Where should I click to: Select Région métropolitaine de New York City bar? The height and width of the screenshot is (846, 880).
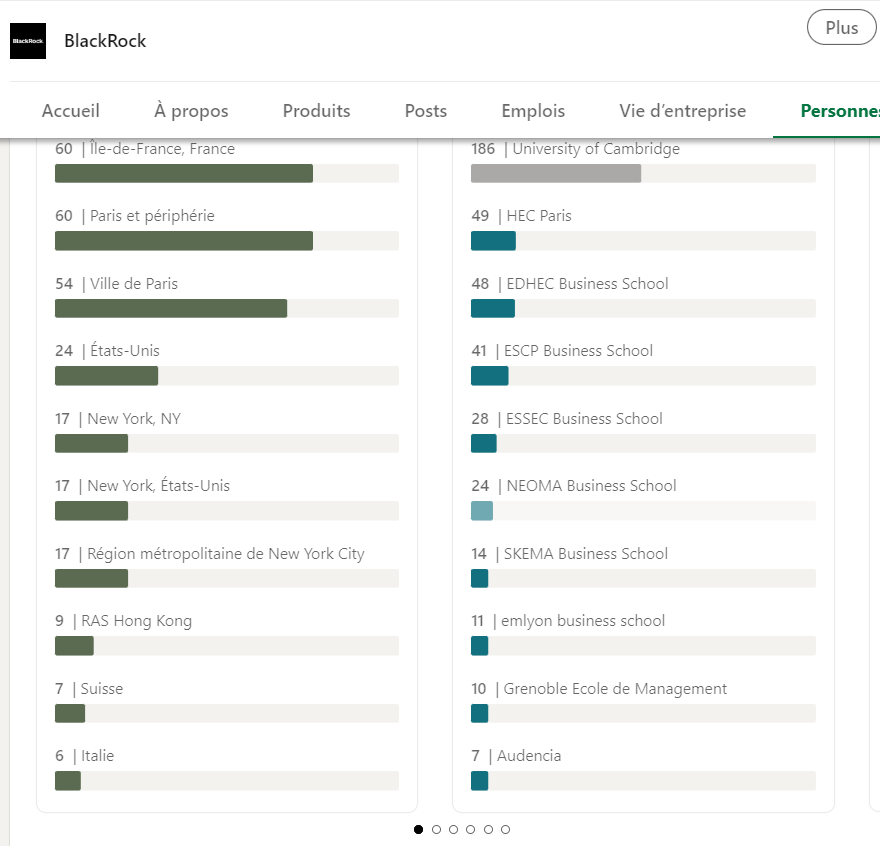coord(227,578)
